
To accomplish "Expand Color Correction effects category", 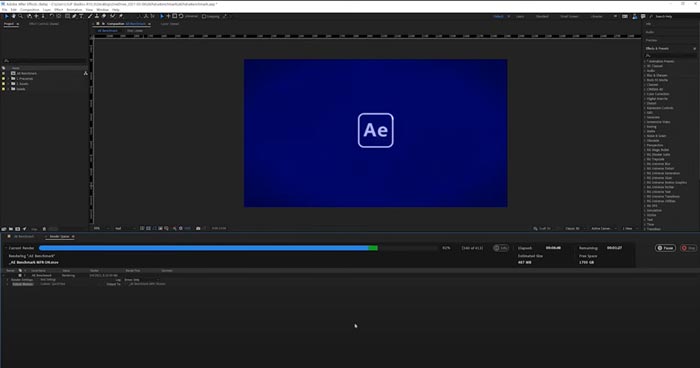I will pyautogui.click(x=645, y=94).
